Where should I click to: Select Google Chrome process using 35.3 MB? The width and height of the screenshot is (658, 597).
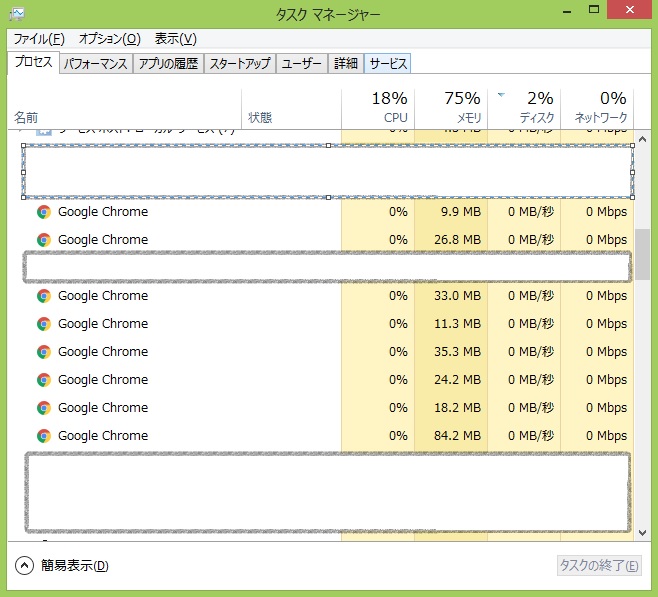pyautogui.click(x=321, y=352)
